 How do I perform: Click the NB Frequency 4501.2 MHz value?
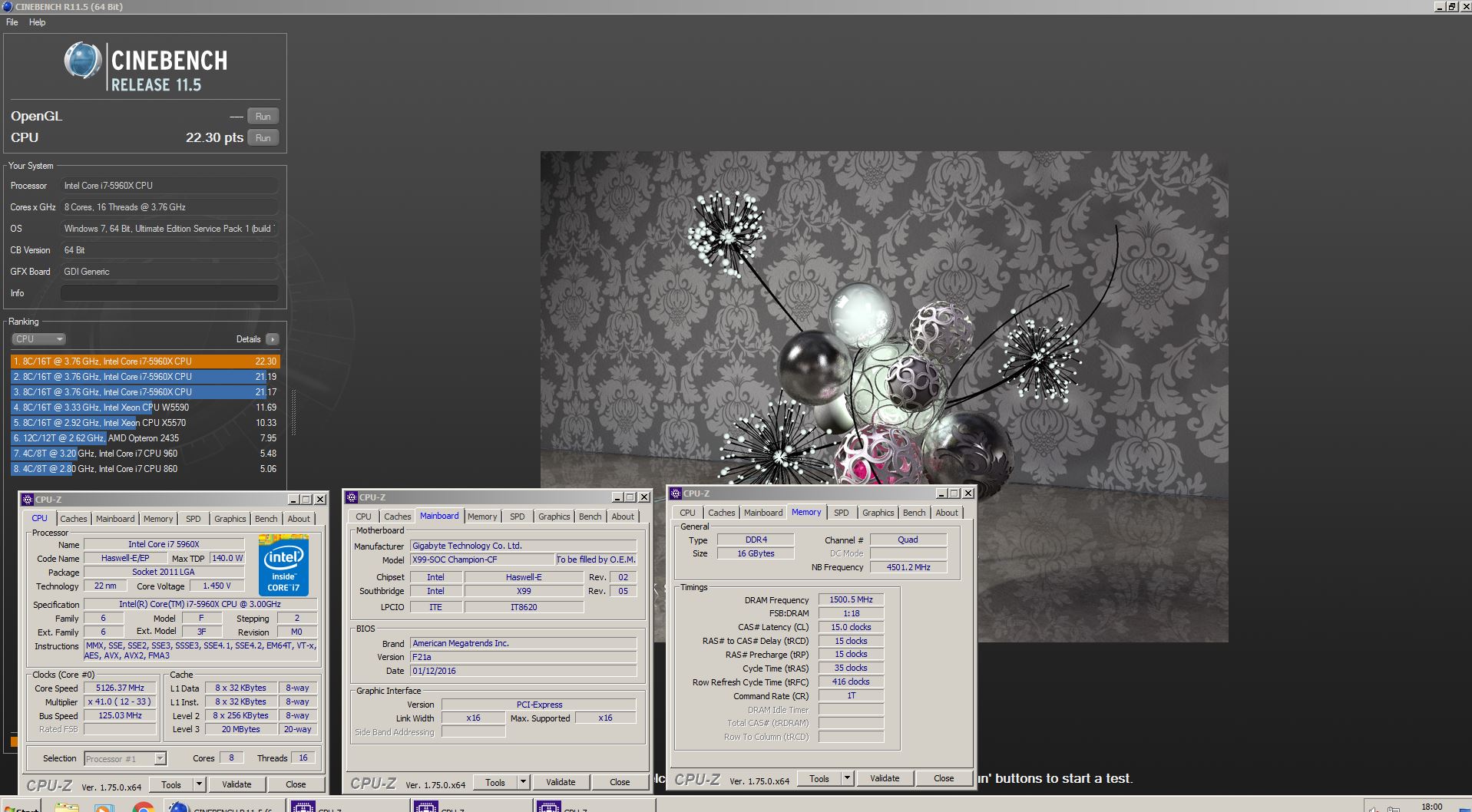(x=908, y=567)
